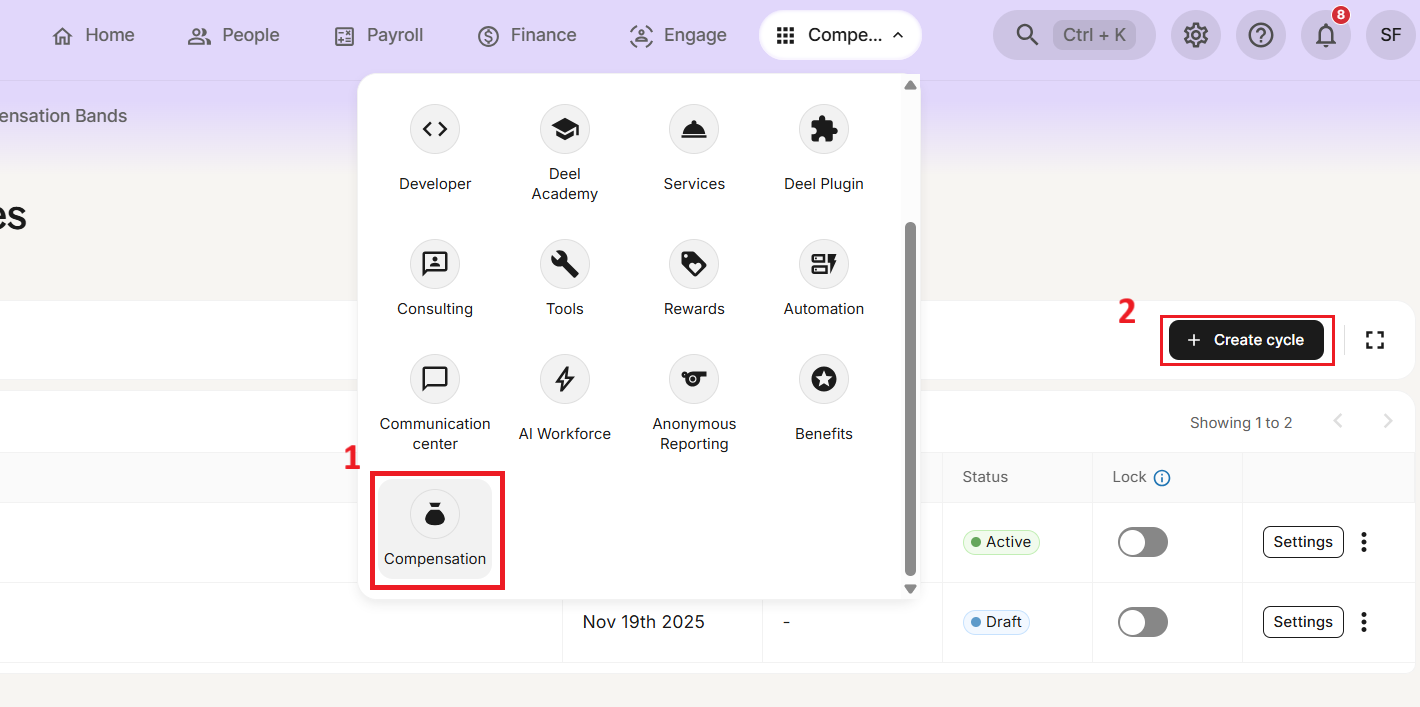Open more options for the Draft cycle

pos(1364,622)
